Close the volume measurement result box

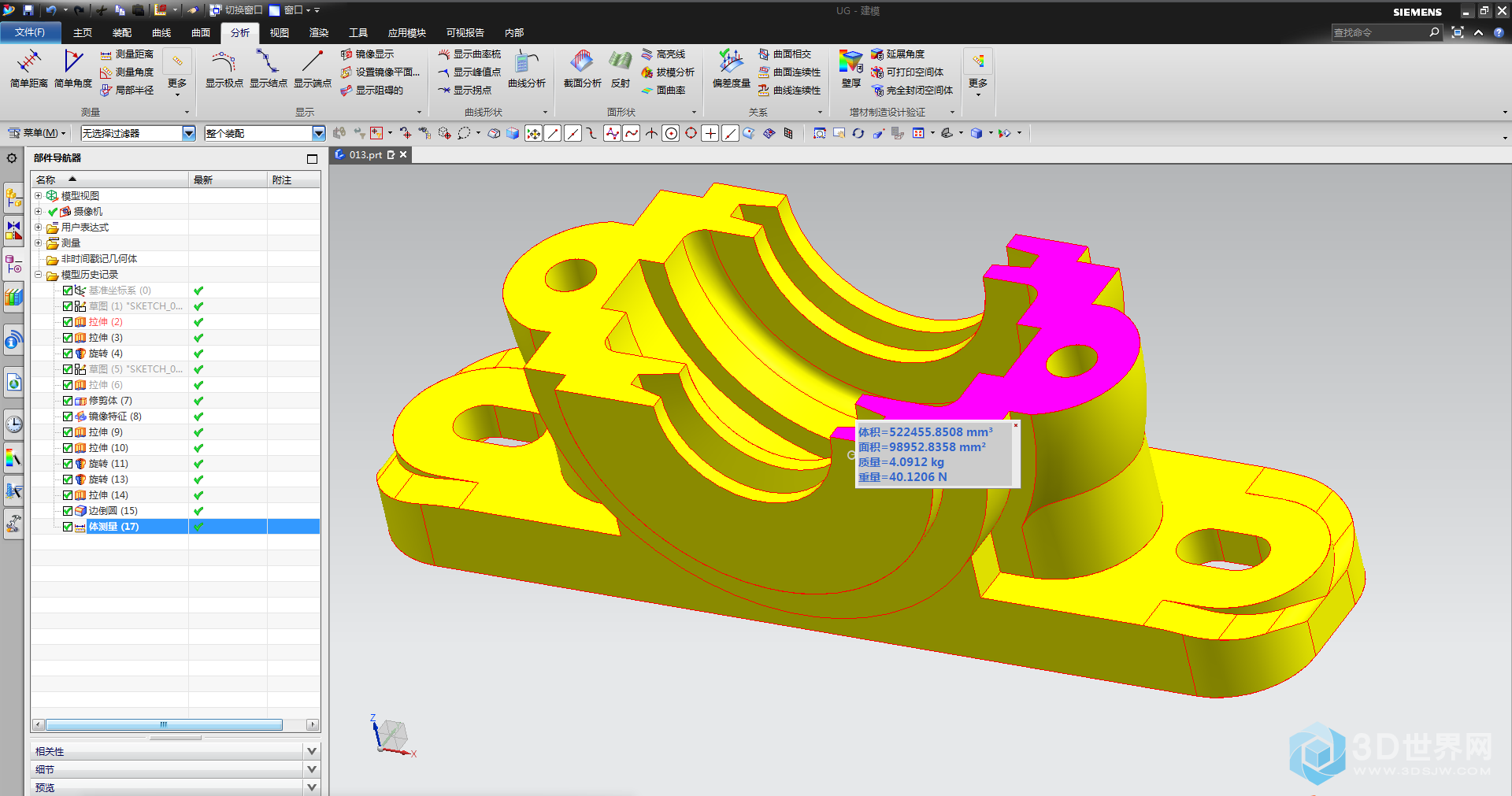point(1016,425)
